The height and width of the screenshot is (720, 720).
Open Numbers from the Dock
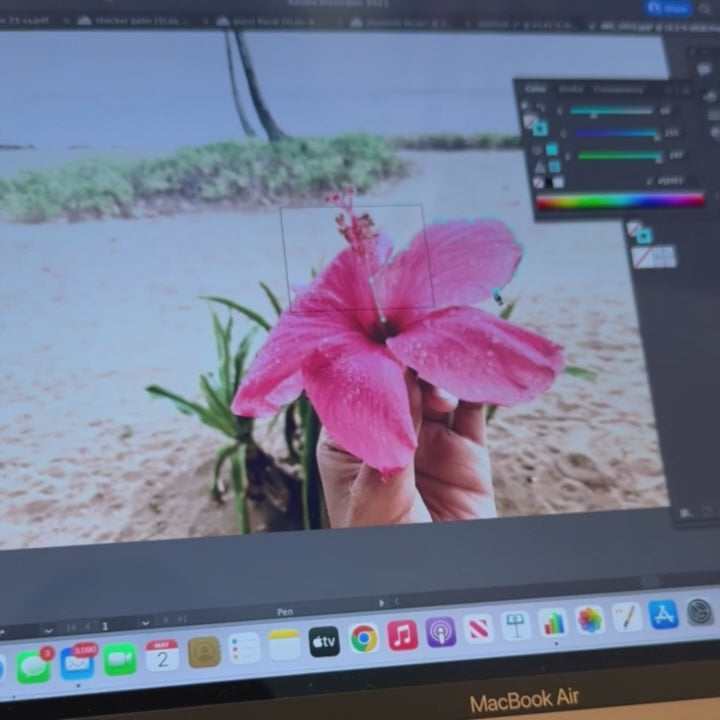(x=553, y=623)
